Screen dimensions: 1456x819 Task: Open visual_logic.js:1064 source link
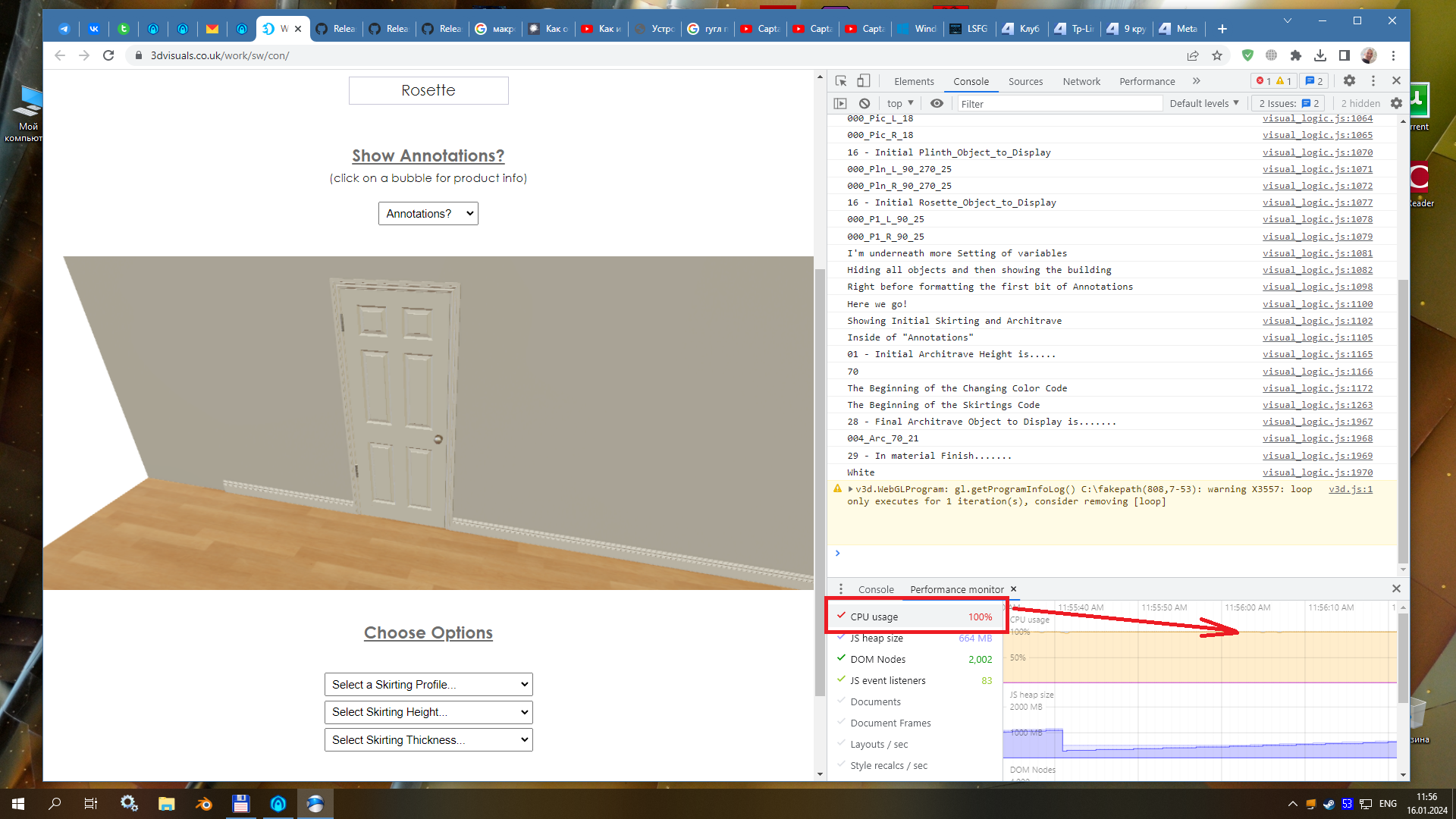pos(1317,118)
